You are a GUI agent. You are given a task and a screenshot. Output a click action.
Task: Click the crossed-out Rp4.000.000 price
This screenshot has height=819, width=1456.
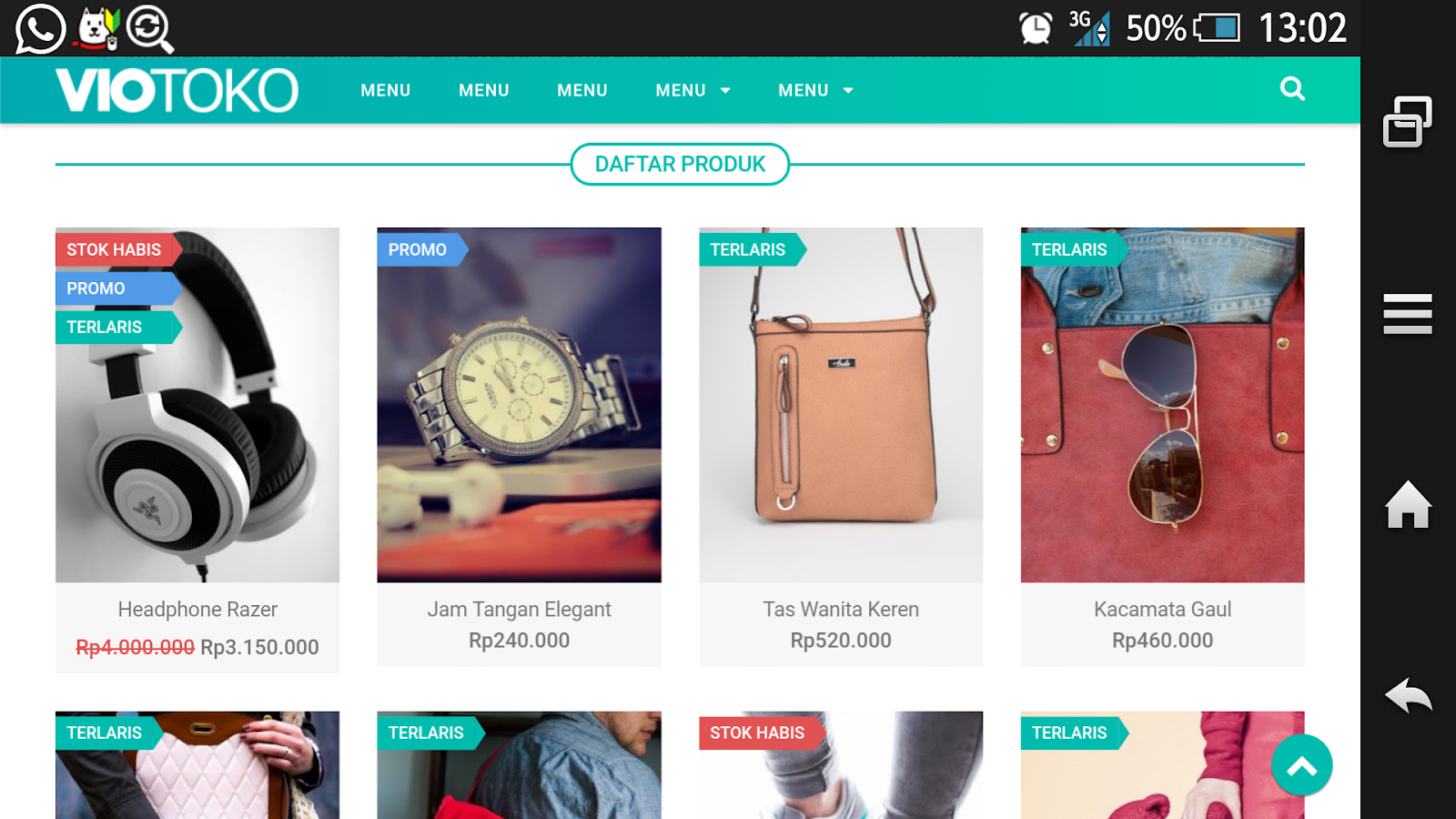click(x=135, y=647)
